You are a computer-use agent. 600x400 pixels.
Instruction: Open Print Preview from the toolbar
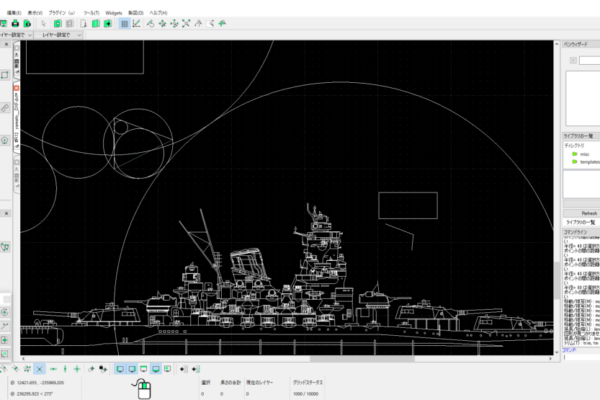[x=27, y=24]
